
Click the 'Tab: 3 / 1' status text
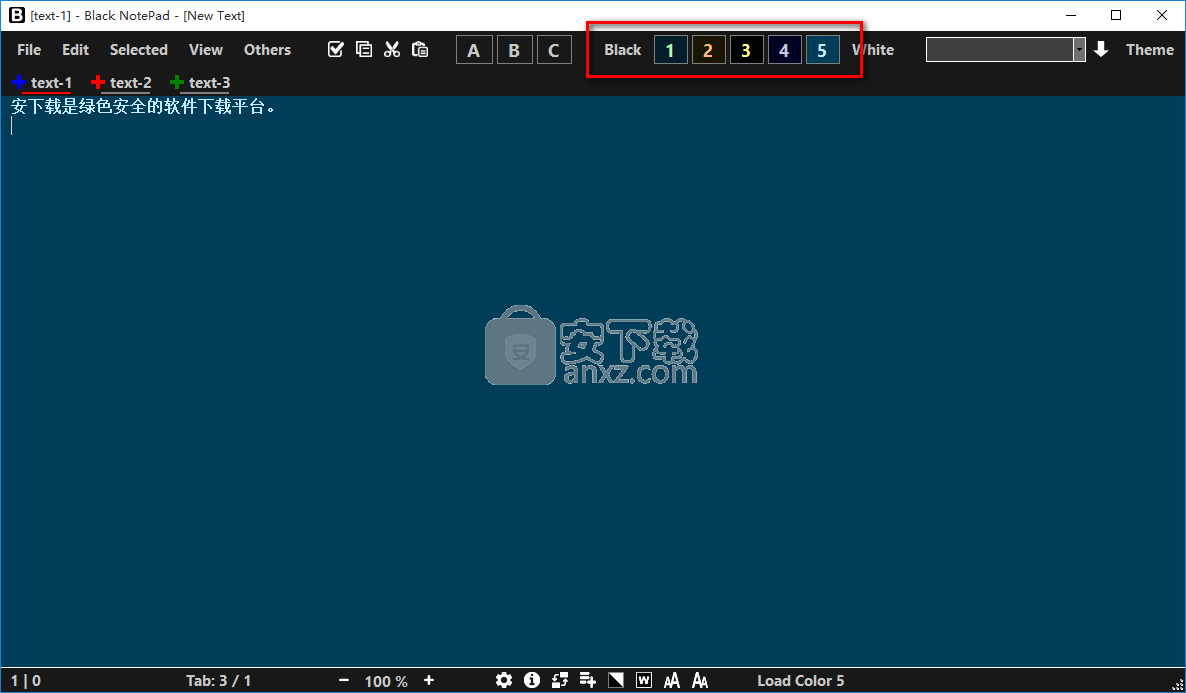click(219, 681)
